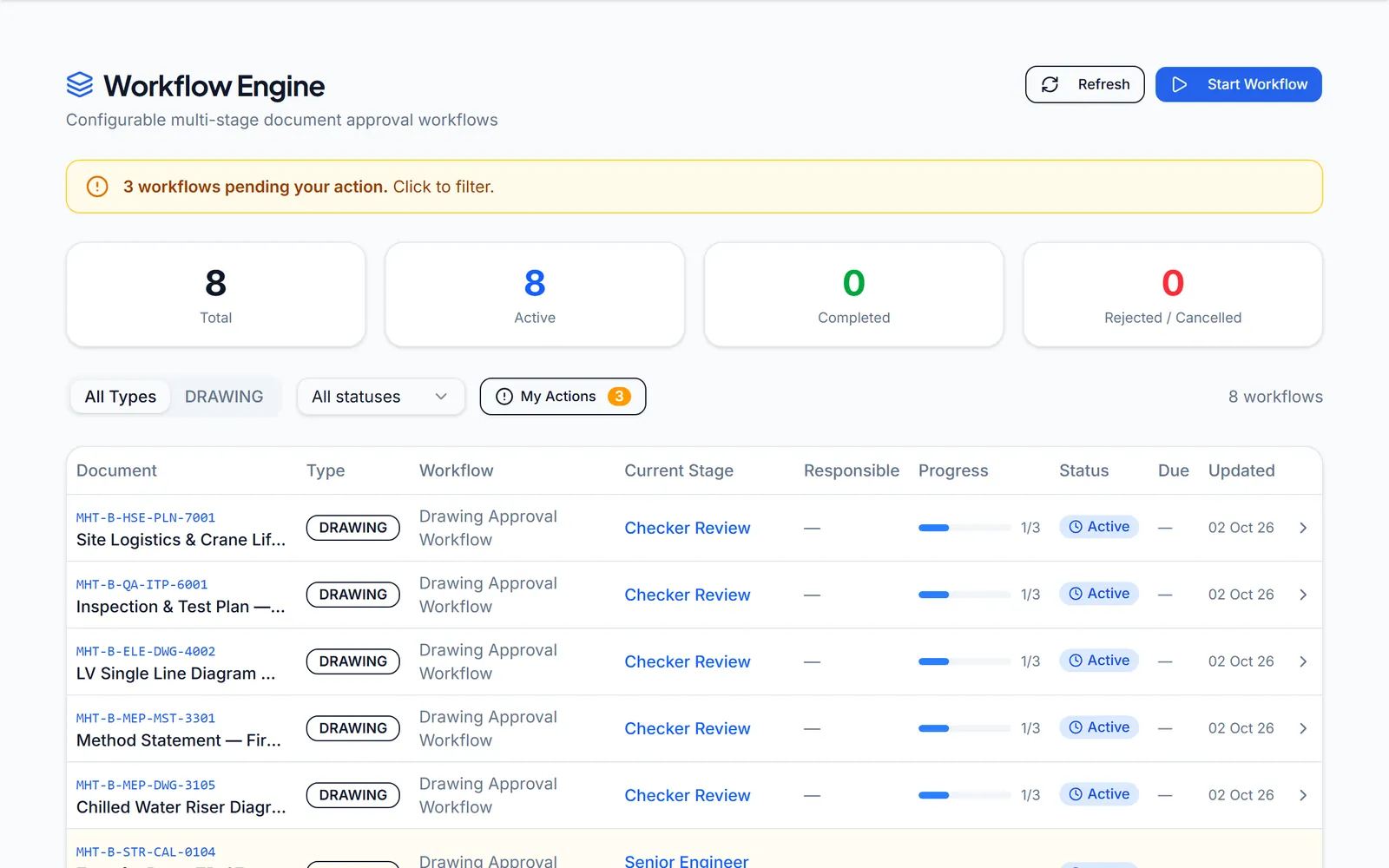1389x868 pixels.
Task: Click progress bar for Chilled Water Riser row
Action: tap(964, 795)
